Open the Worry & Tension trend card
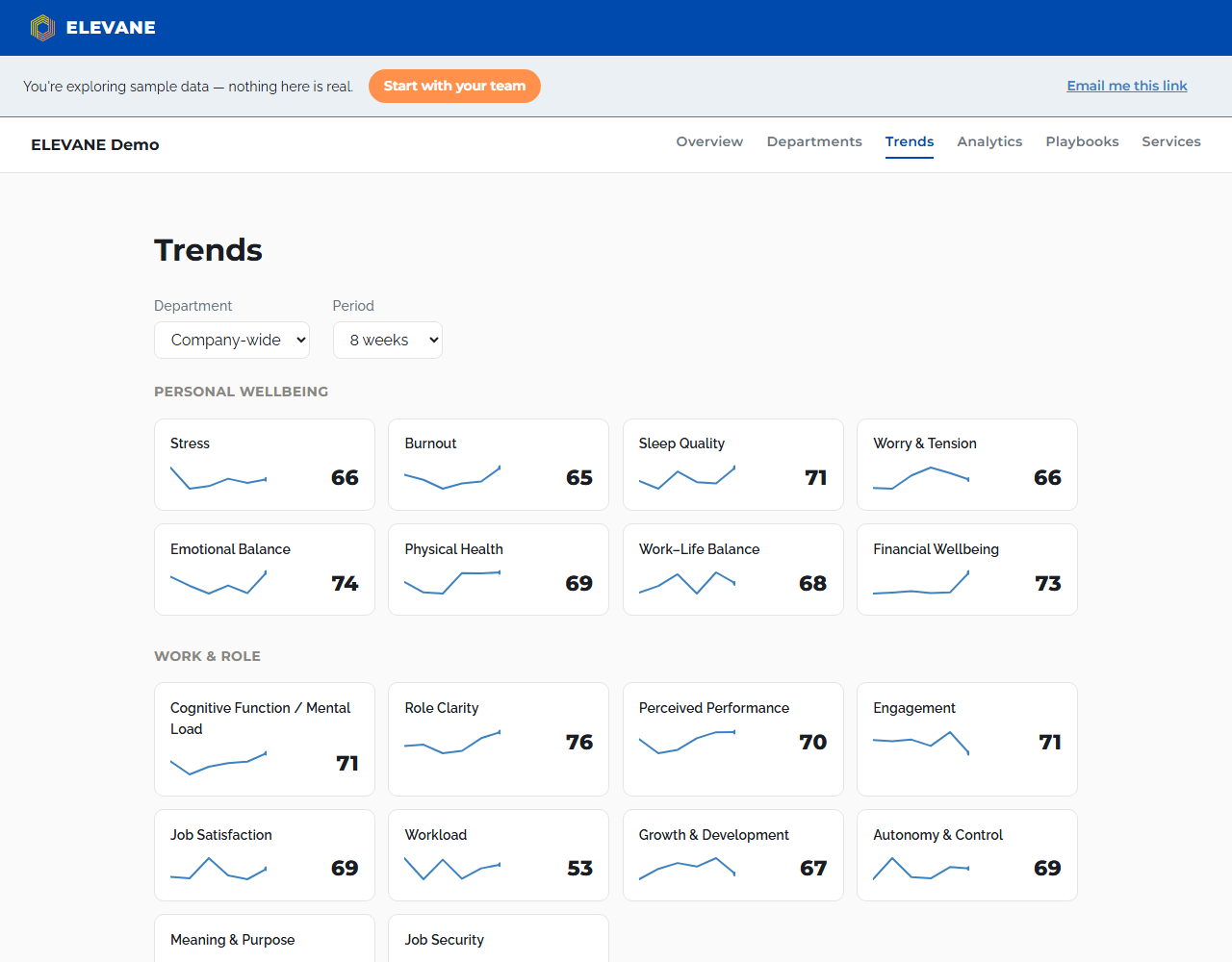Screen dimensions: 1232x962 pyautogui.click(x=967, y=465)
